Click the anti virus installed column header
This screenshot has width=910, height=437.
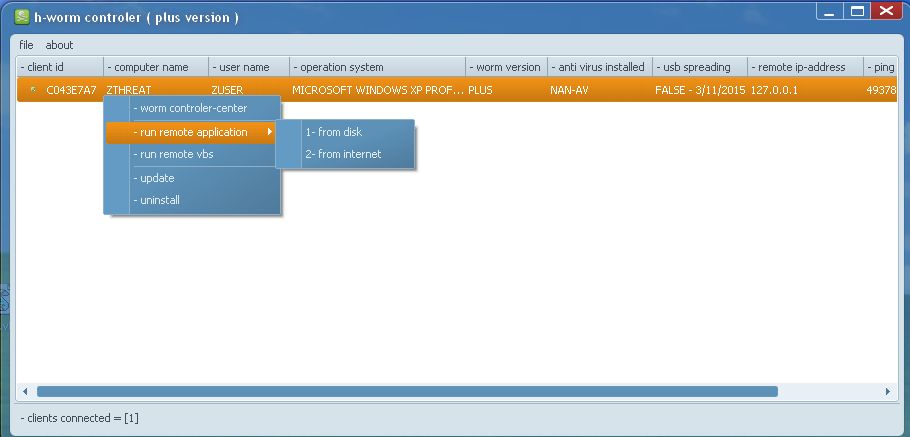599,67
